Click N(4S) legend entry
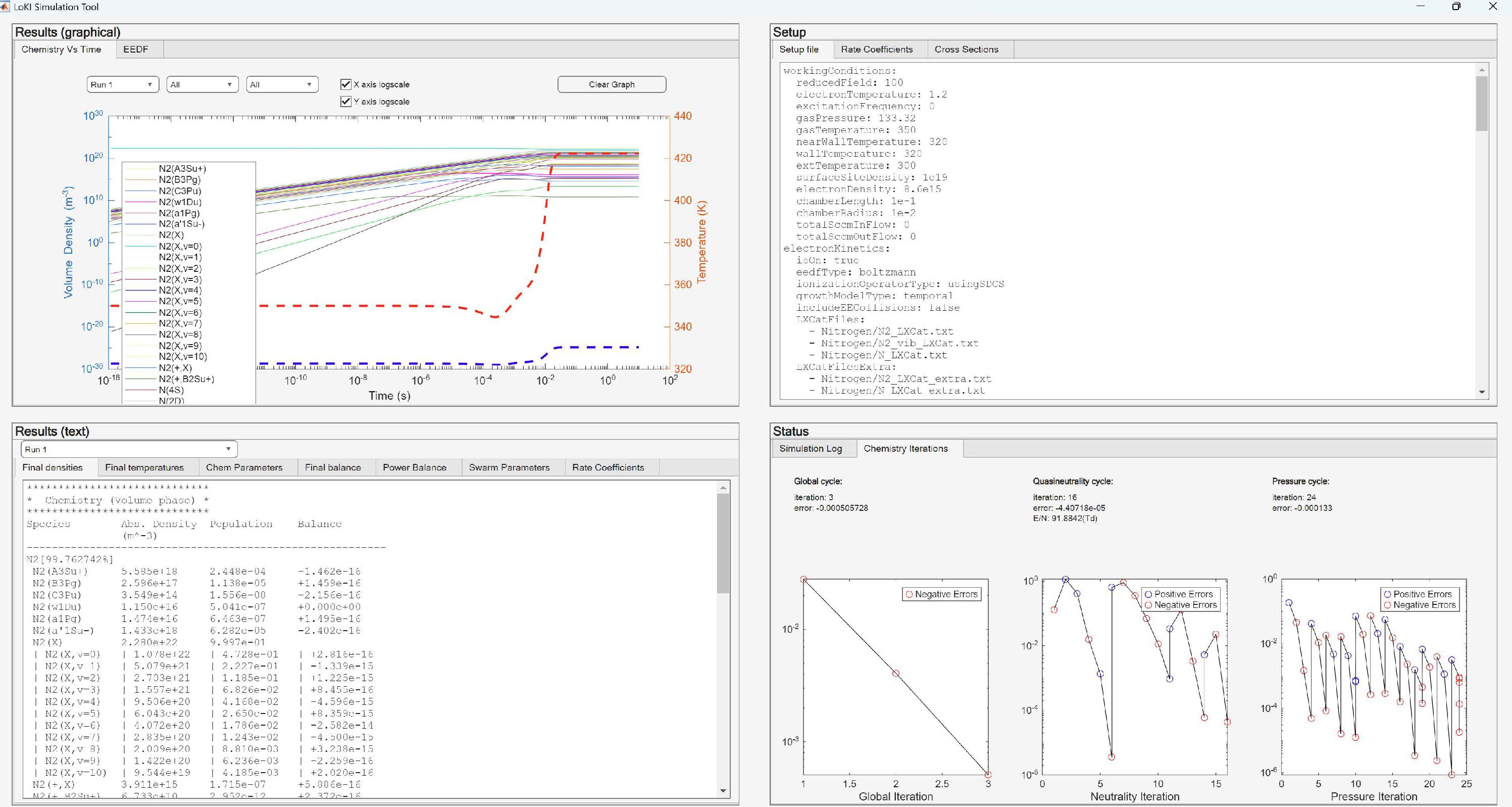This screenshot has width=1512, height=807. click(171, 390)
